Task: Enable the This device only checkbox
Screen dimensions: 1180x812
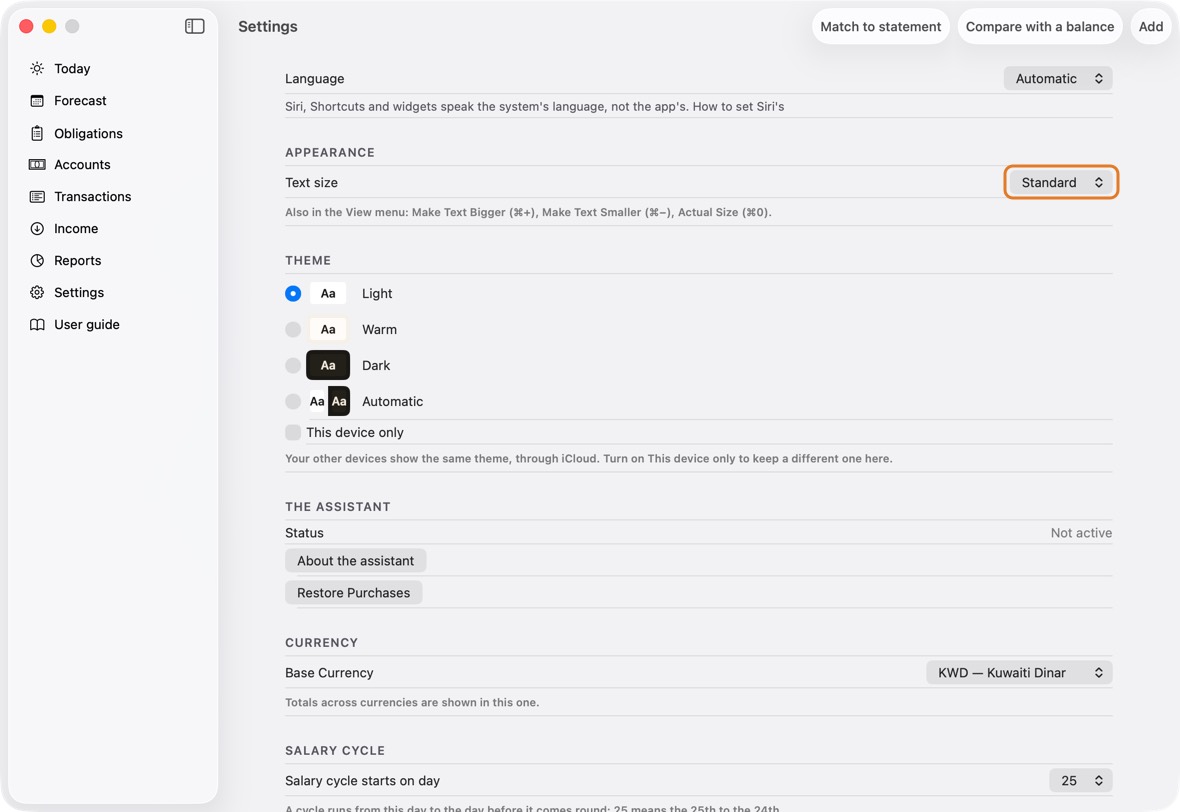Action: pyautogui.click(x=293, y=432)
